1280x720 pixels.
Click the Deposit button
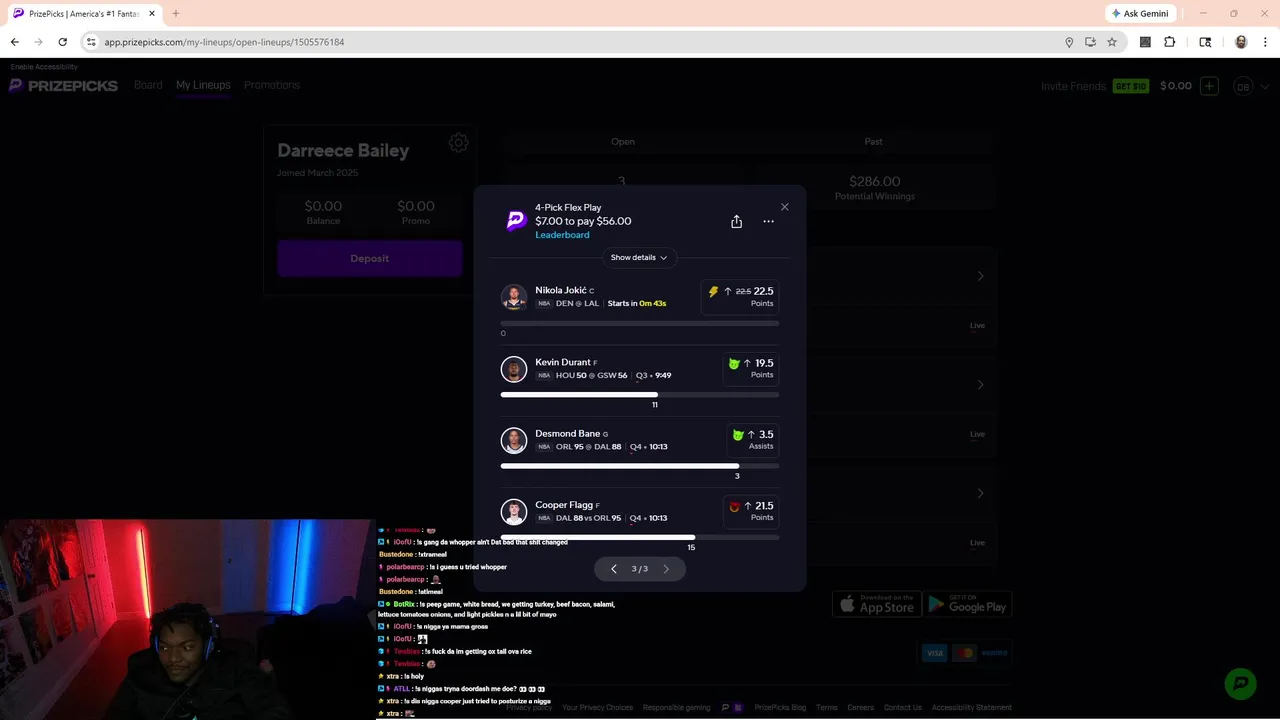pyautogui.click(x=369, y=258)
